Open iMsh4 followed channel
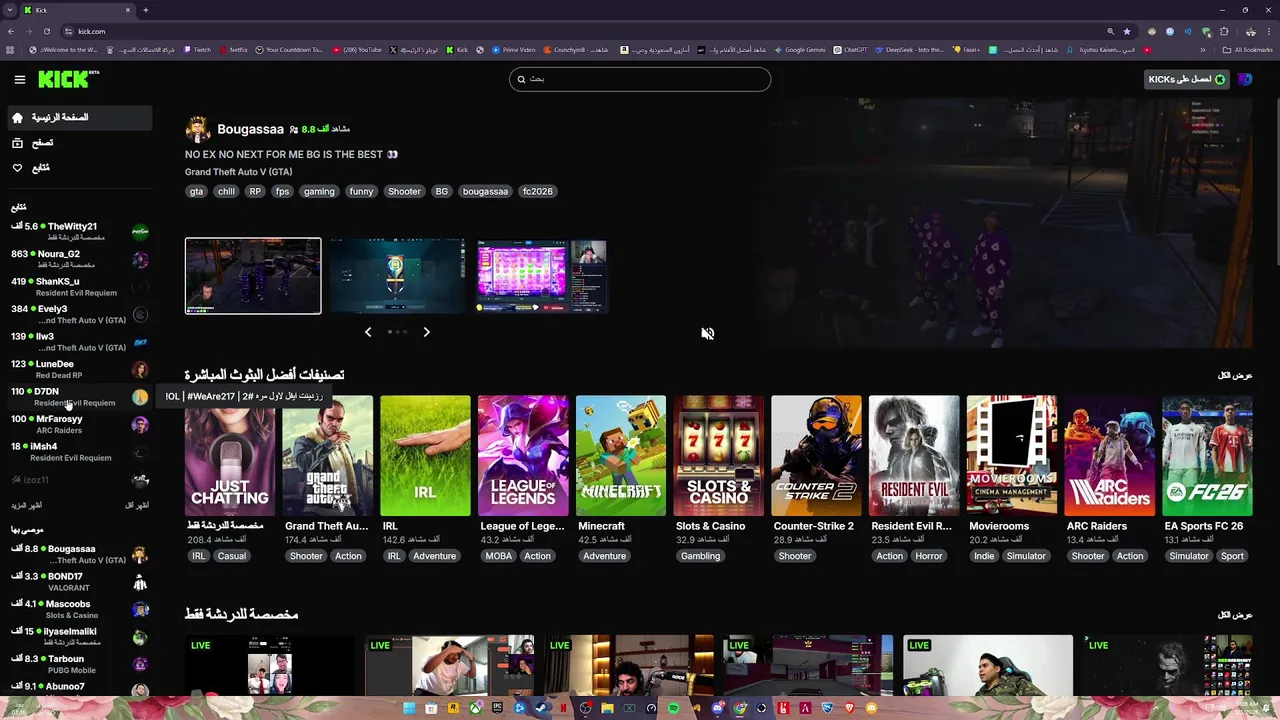Viewport: 1280px width, 720px height. click(x=79, y=452)
